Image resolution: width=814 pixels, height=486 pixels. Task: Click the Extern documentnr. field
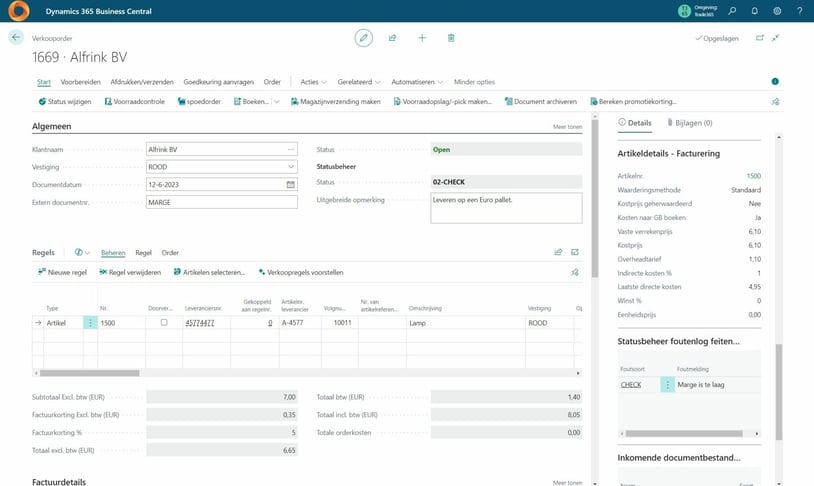[x=222, y=202]
